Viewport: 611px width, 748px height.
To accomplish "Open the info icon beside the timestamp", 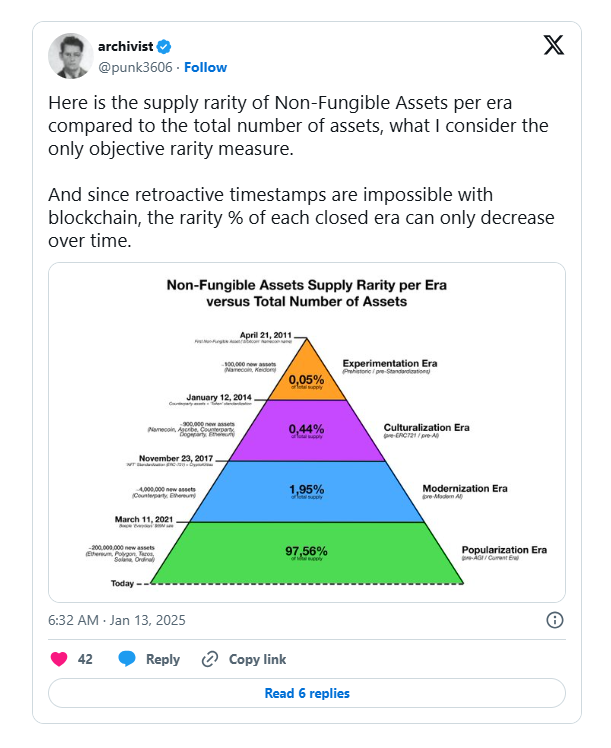I will click(x=555, y=620).
